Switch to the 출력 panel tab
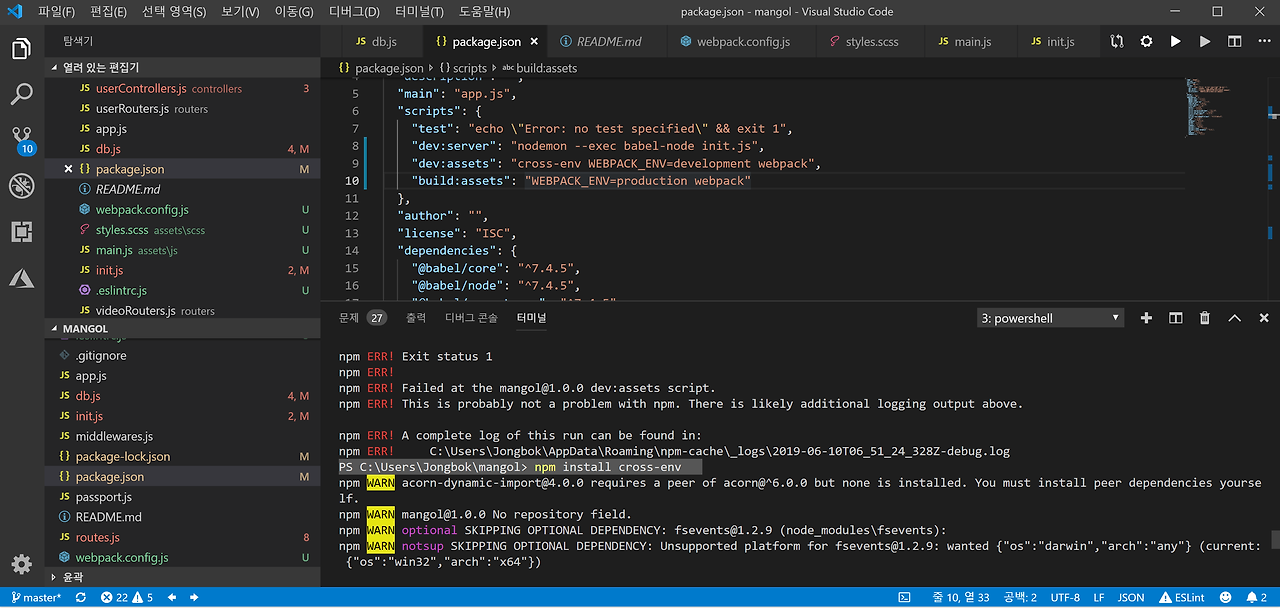This screenshot has height=608, width=1280. pos(415,318)
